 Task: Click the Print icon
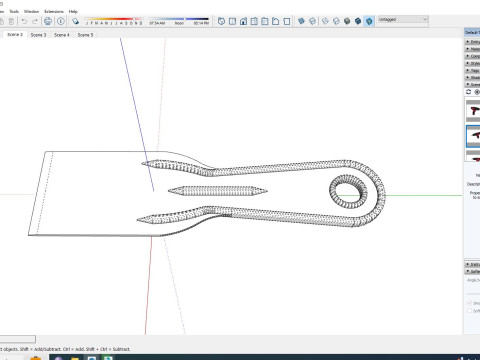pos(48,21)
